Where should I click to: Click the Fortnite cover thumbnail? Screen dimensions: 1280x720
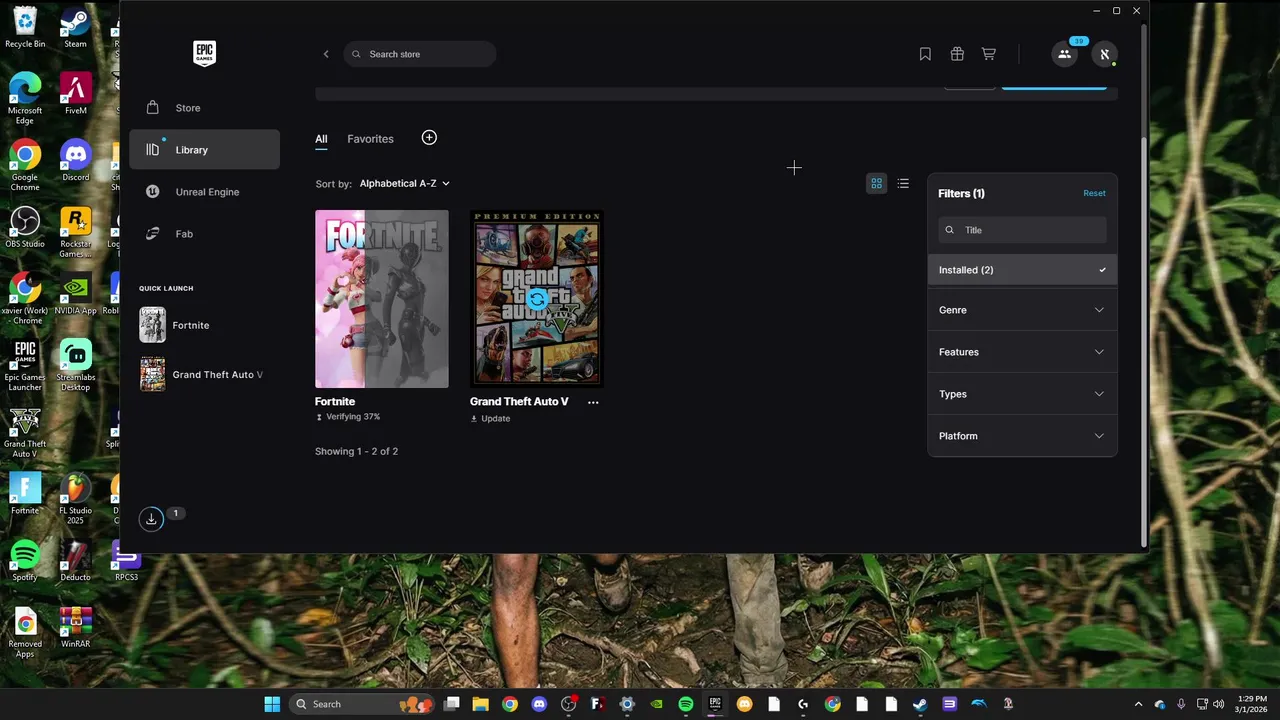tap(382, 299)
